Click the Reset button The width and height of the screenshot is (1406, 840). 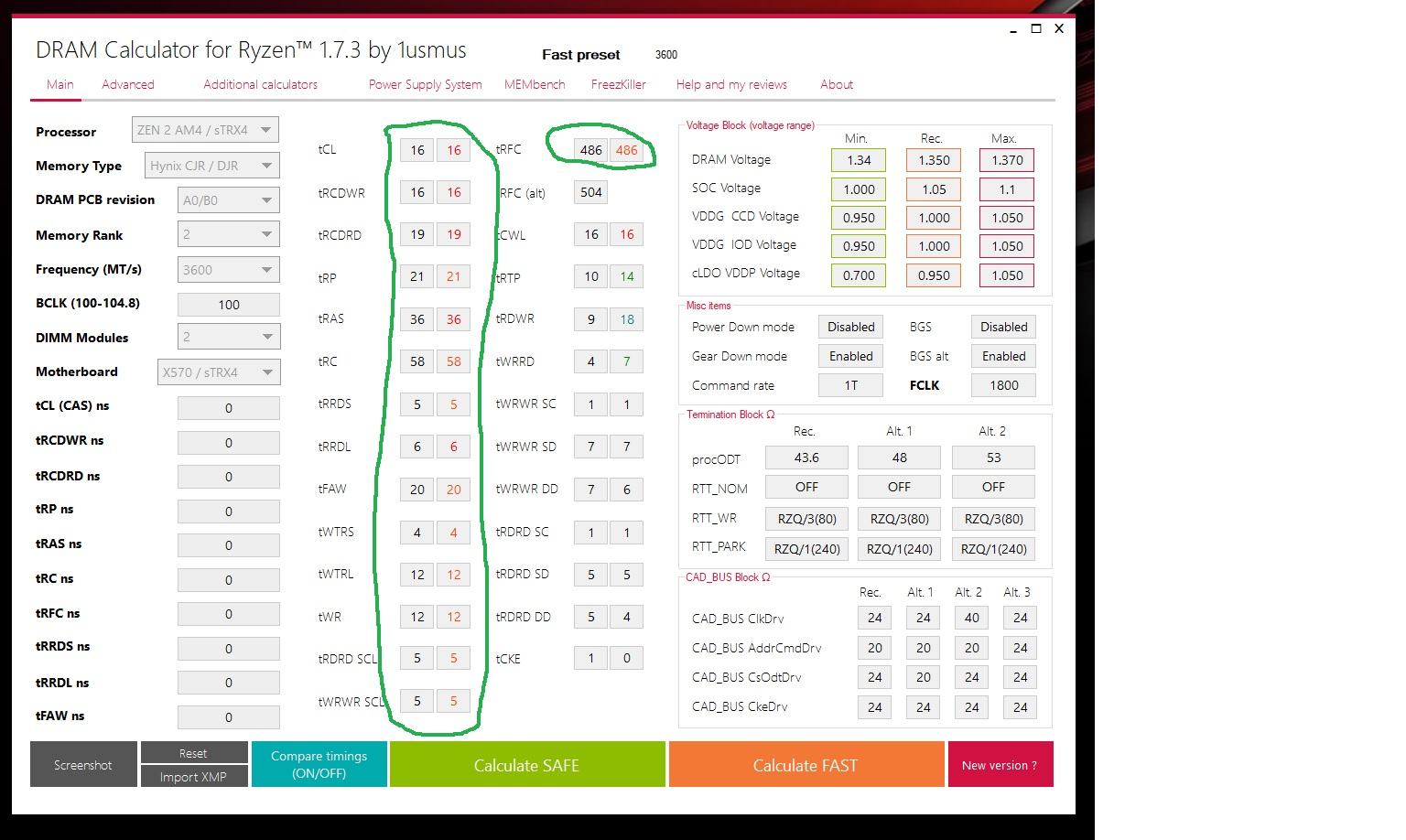pos(193,753)
